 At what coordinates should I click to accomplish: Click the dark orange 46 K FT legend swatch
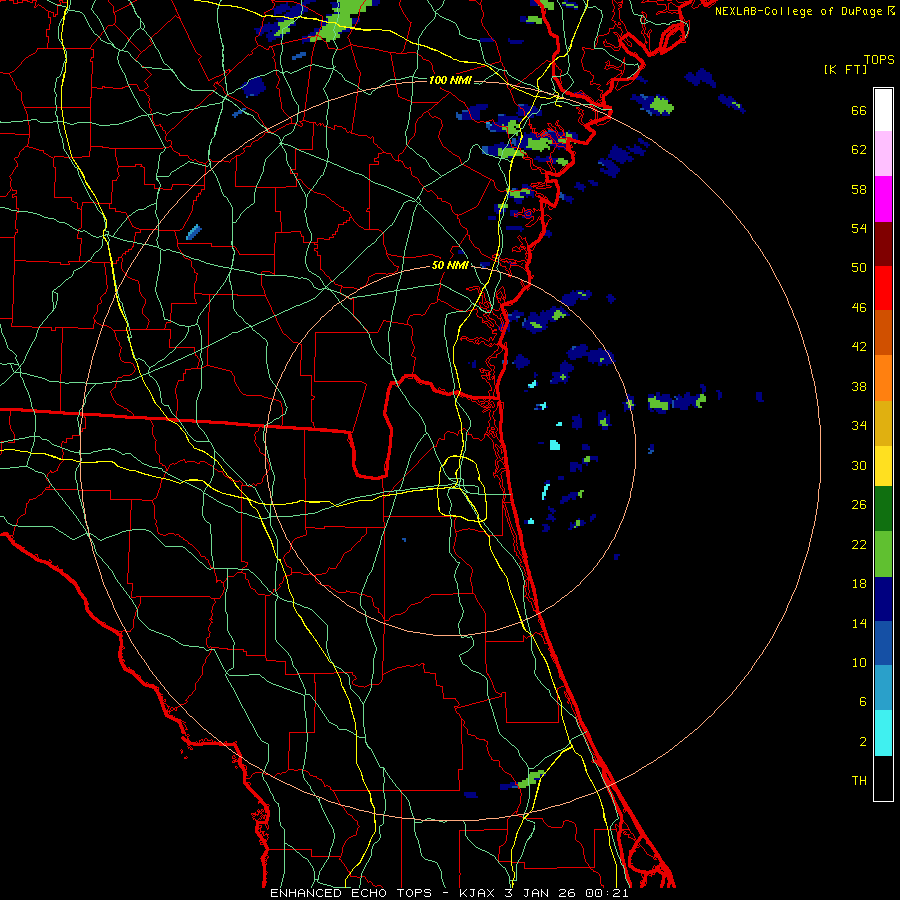click(883, 332)
